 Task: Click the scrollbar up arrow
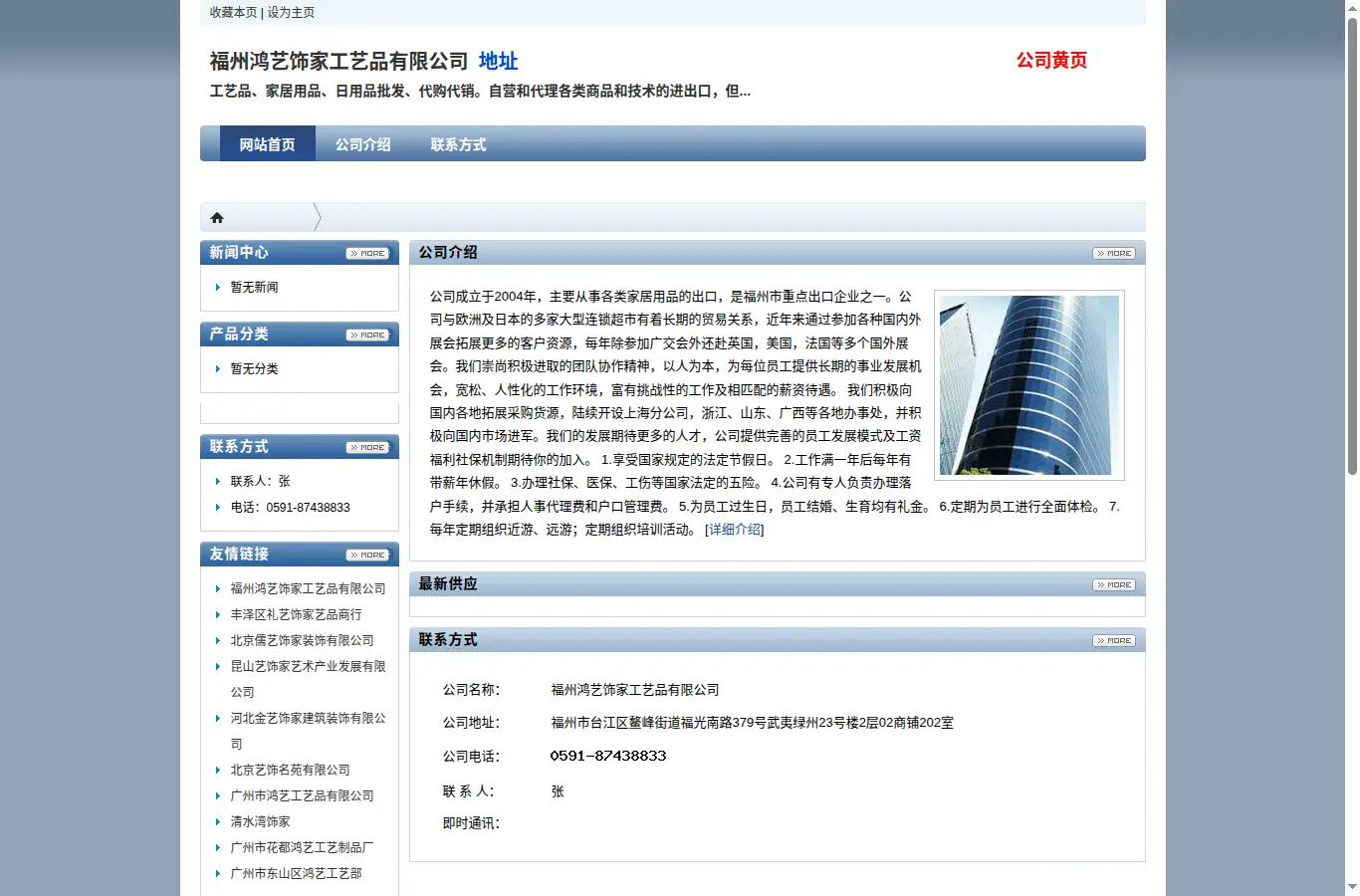coord(1352,8)
